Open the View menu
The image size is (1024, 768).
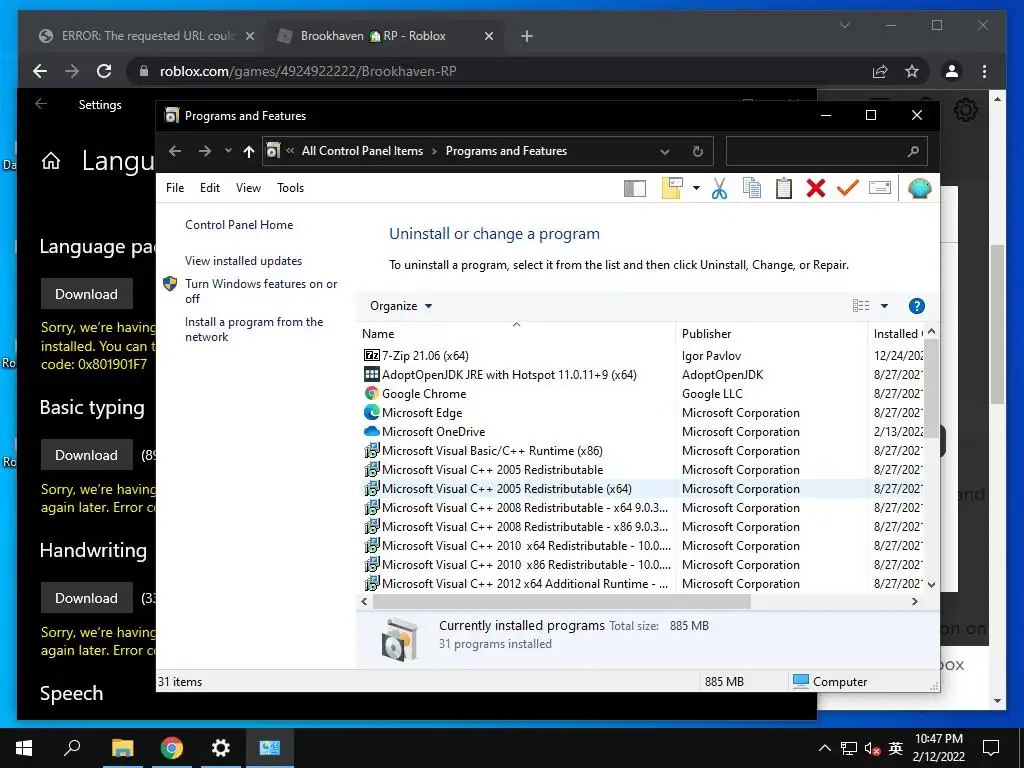click(248, 188)
